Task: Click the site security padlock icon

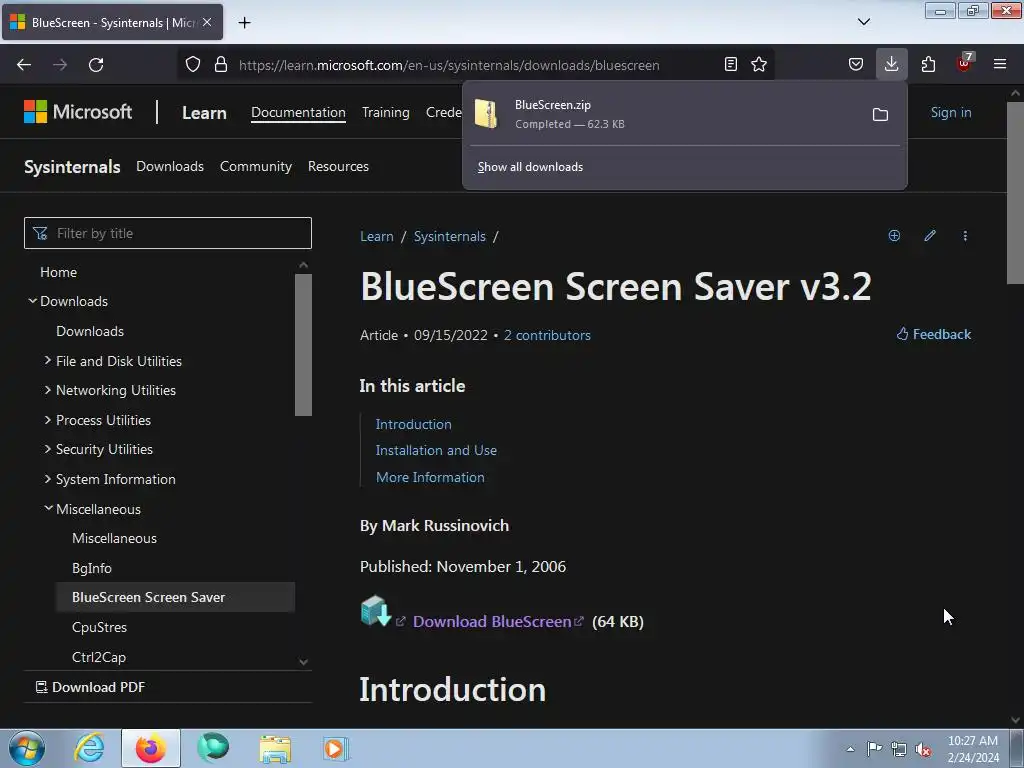Action: click(x=221, y=65)
